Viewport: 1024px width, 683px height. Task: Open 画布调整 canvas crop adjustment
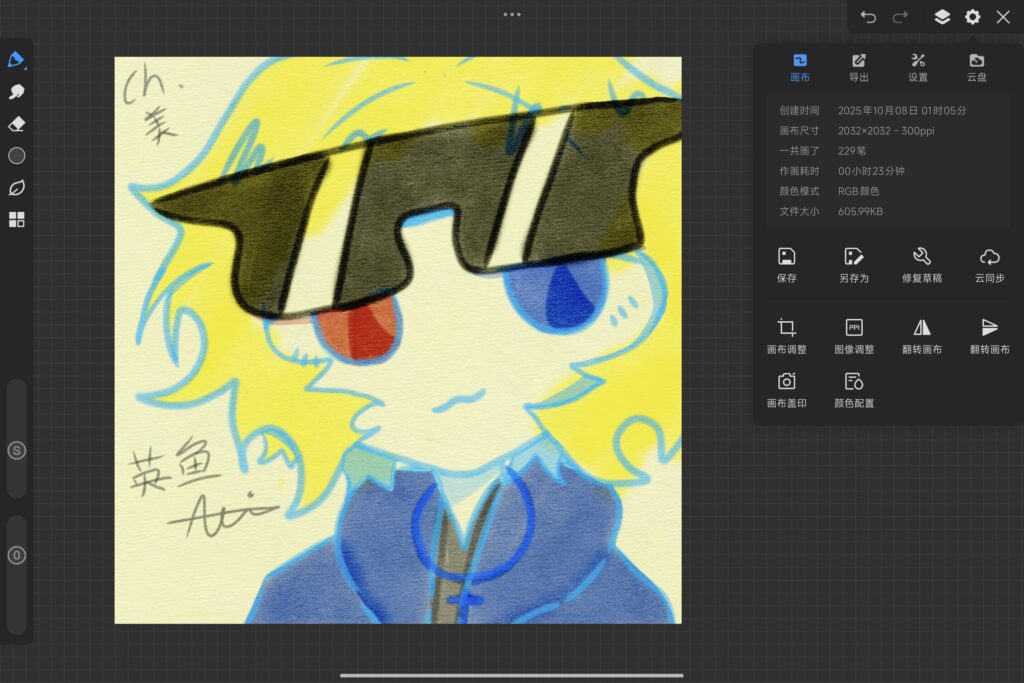pos(787,335)
